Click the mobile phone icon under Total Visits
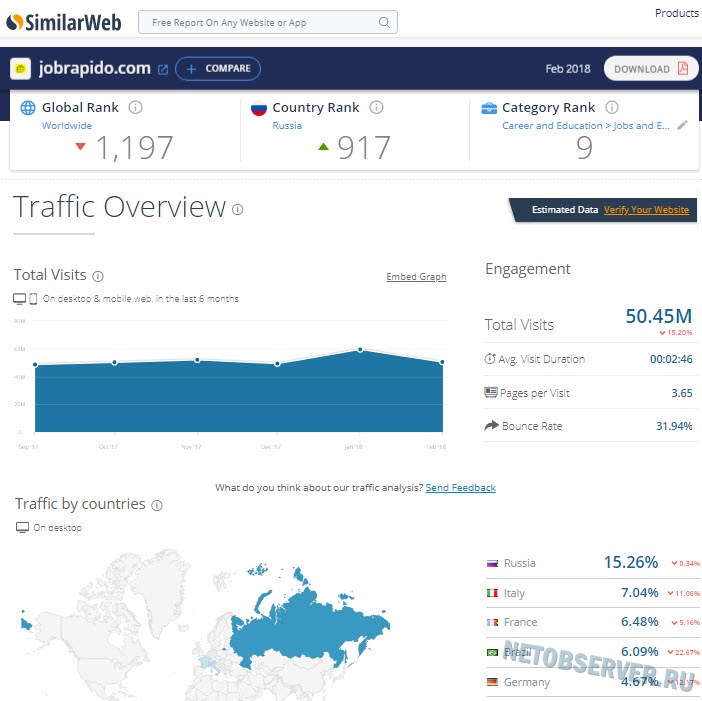Viewport: 702px width, 701px height. (33, 299)
